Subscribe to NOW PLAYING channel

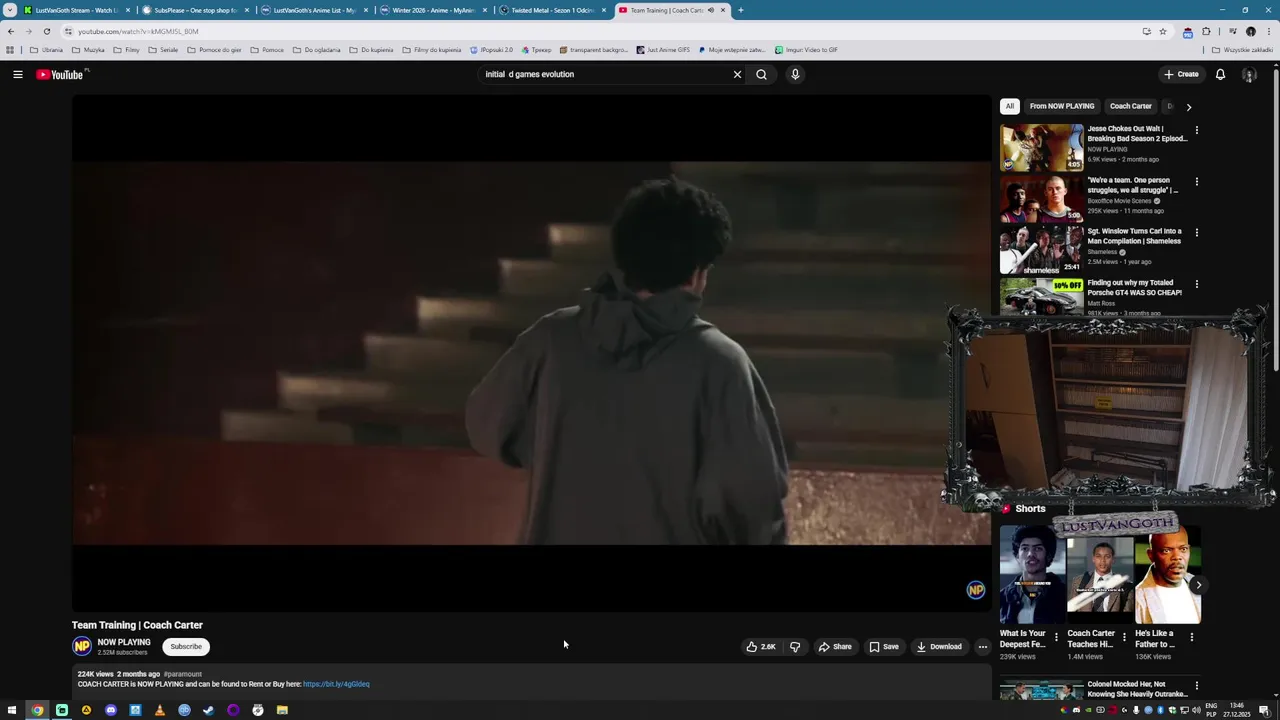(186, 646)
